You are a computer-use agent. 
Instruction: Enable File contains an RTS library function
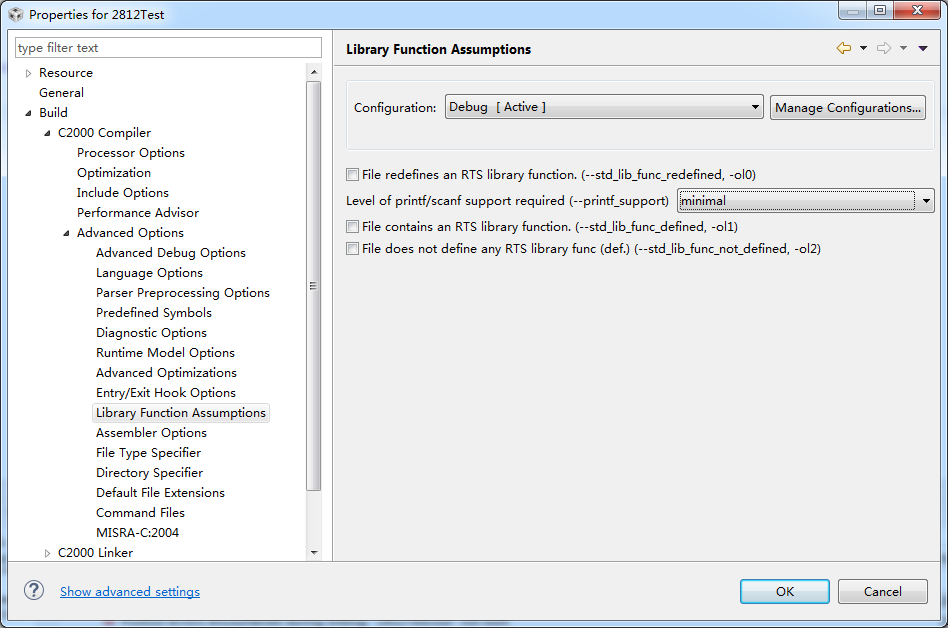pyautogui.click(x=352, y=227)
